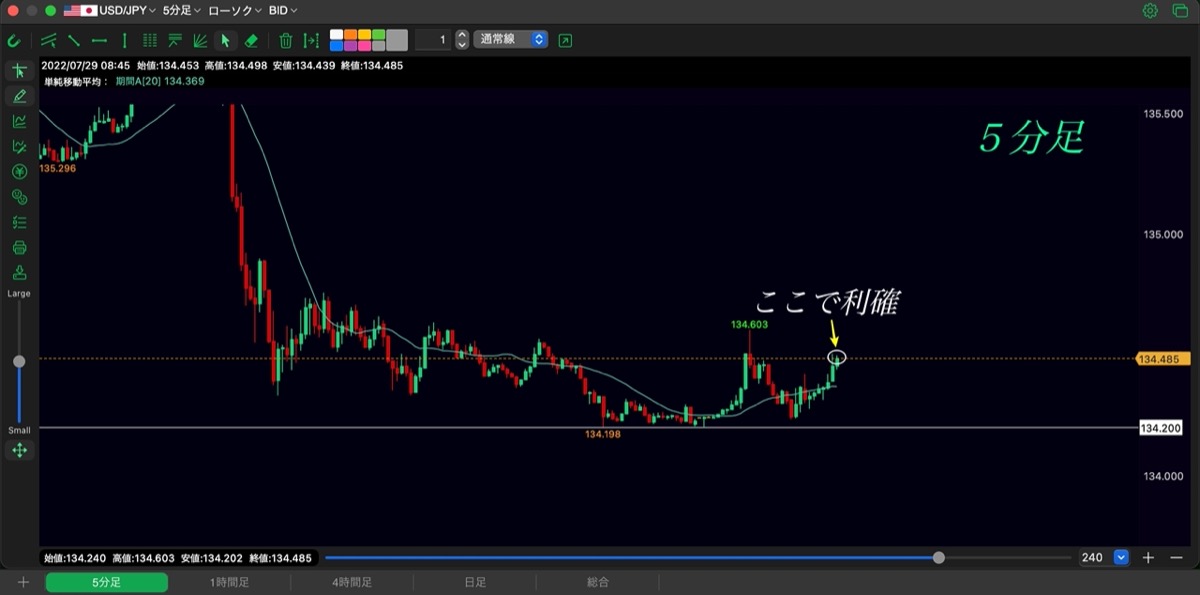The width and height of the screenshot is (1200, 595).
Task: Click the save download icon in sidebar
Action: click(x=19, y=273)
